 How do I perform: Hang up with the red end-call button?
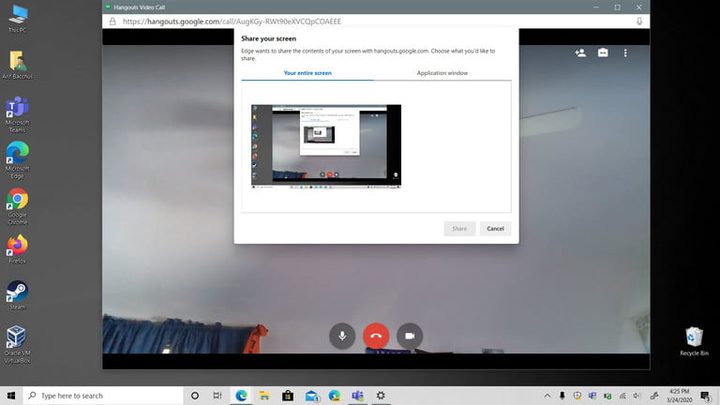[376, 336]
